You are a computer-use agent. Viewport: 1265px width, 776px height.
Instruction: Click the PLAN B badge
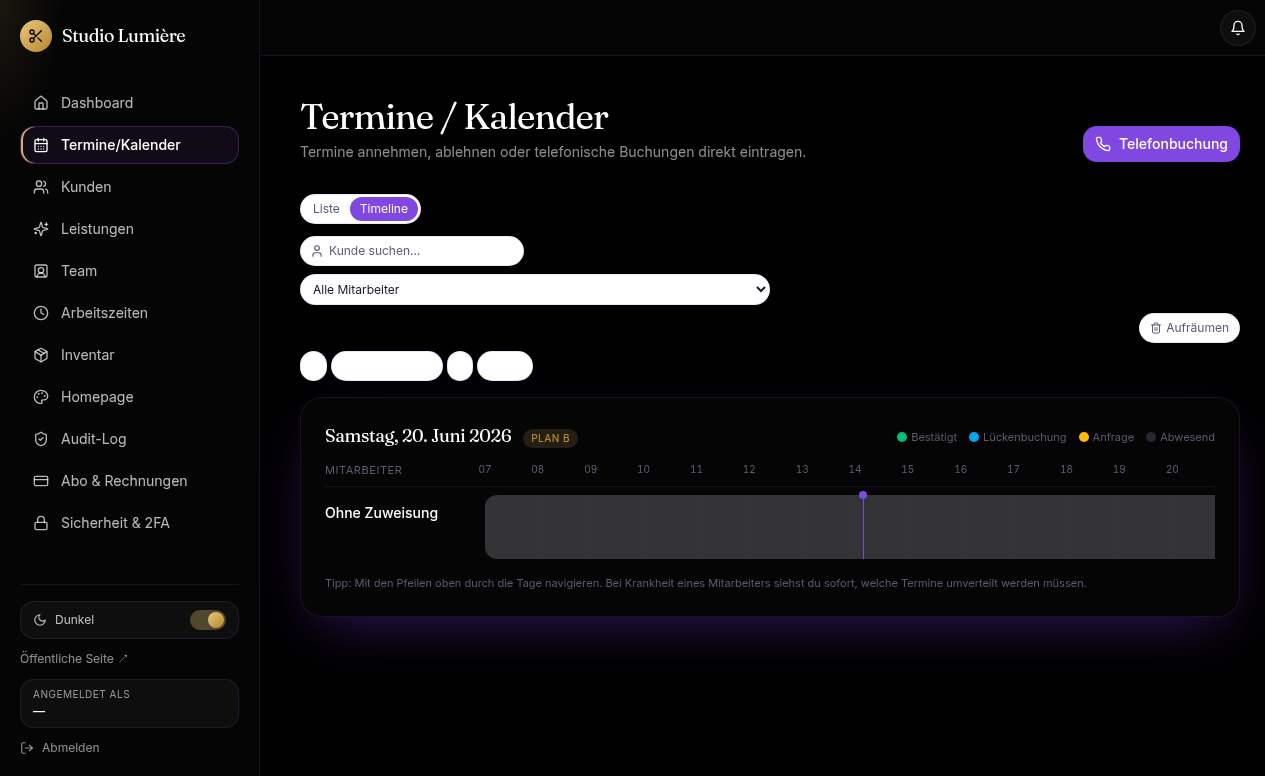(550, 438)
